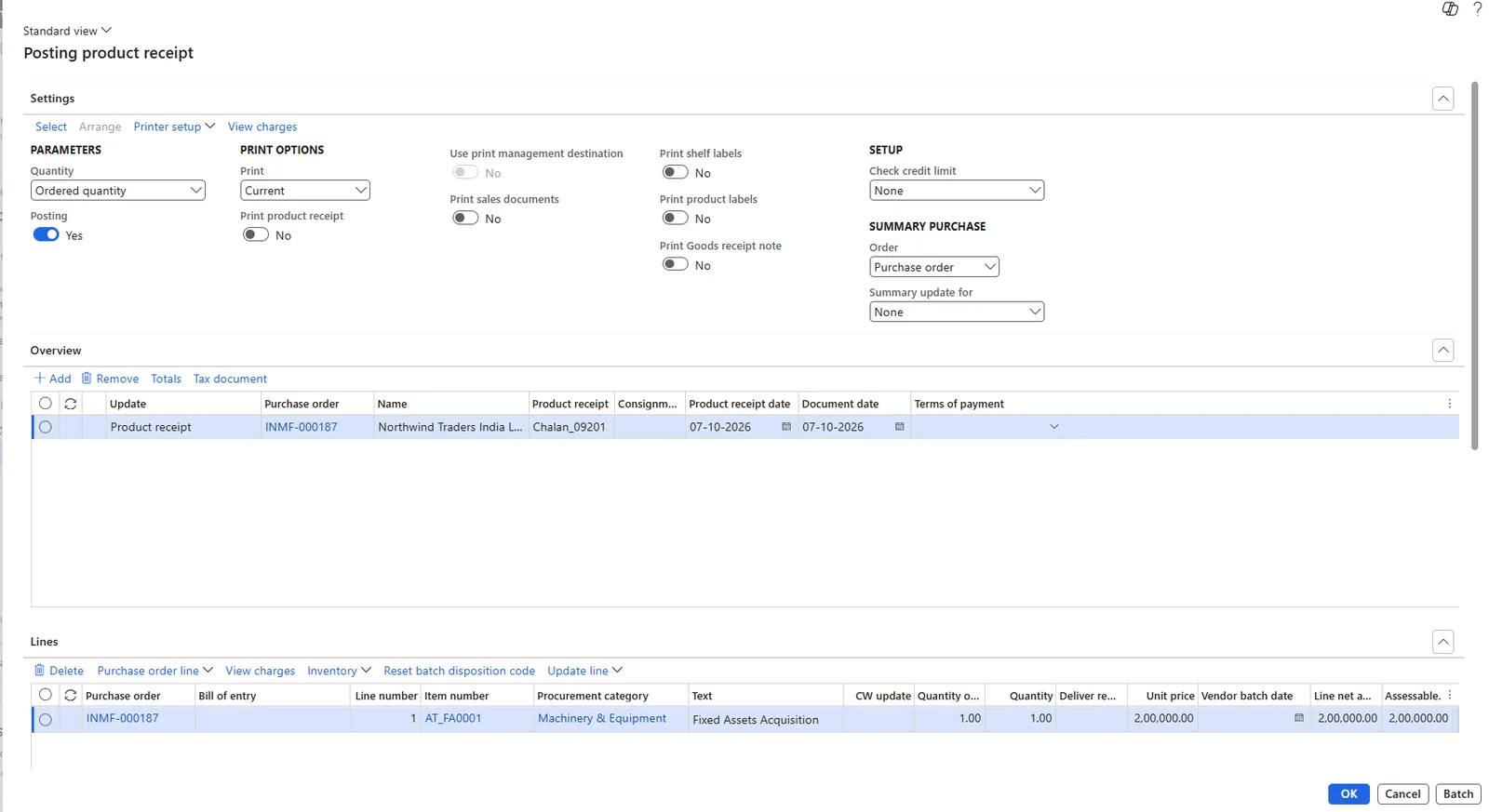Select all rows circle in Lines header
The image size is (1489, 812).
(x=46, y=695)
